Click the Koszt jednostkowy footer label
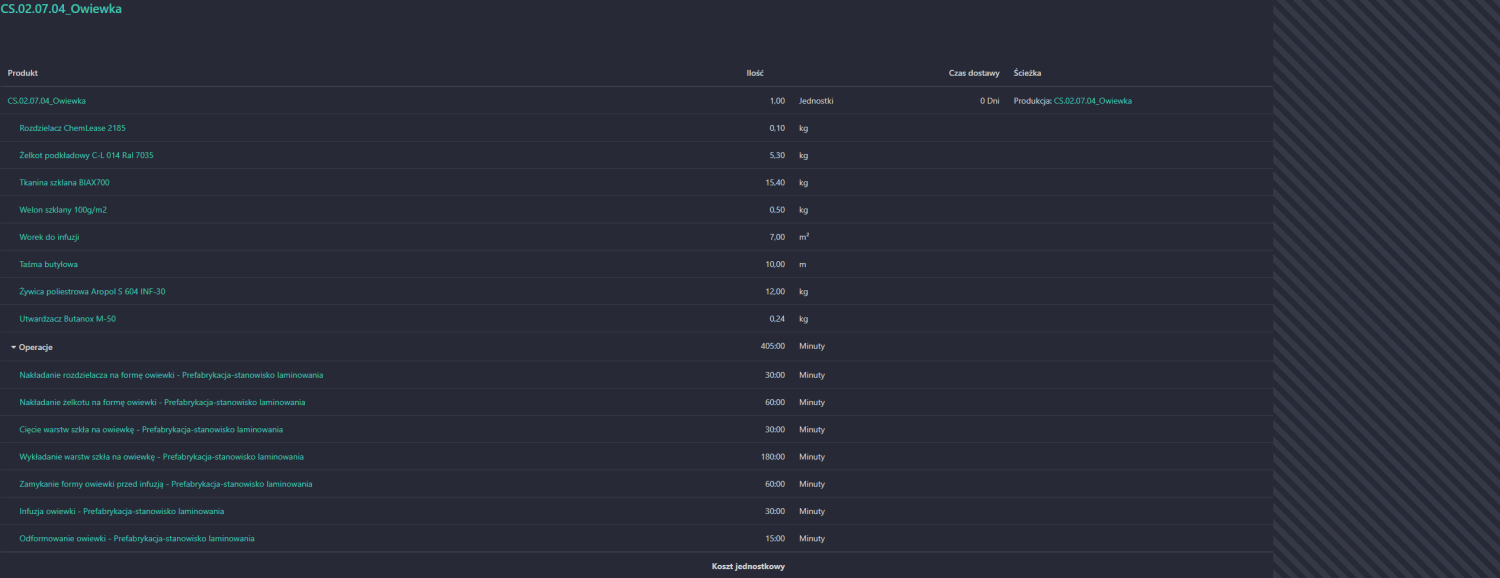1500x578 pixels. click(x=748, y=567)
